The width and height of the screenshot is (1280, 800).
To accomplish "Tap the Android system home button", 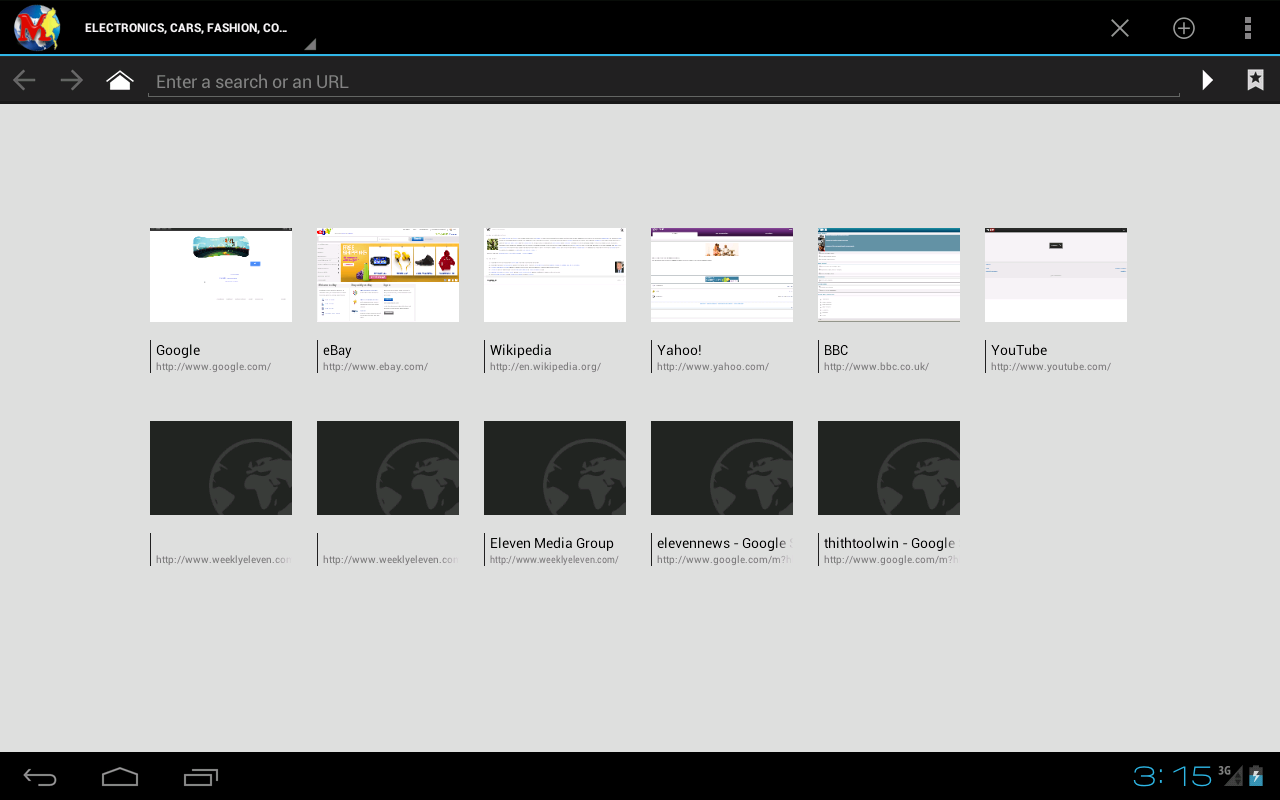I will click(x=120, y=777).
